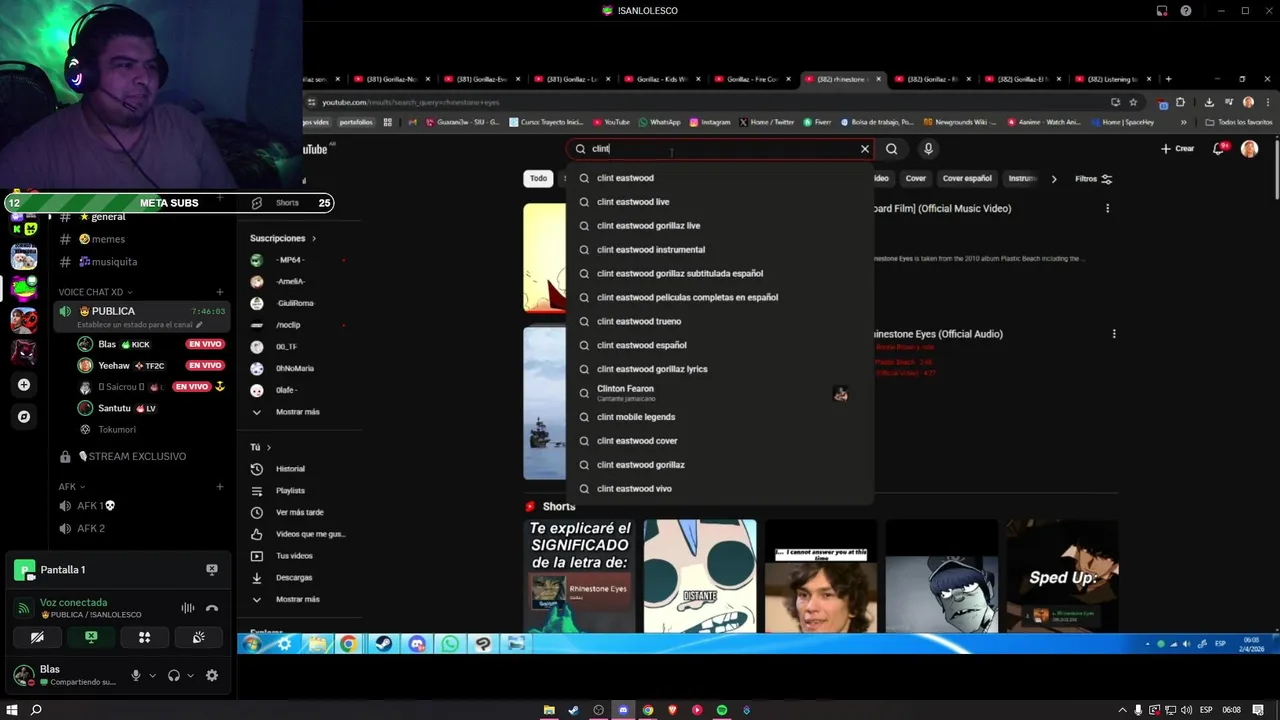Viewport: 1280px width, 720px height.
Task: Open the Sped Up Shorts thumbnail
Action: click(x=1062, y=576)
